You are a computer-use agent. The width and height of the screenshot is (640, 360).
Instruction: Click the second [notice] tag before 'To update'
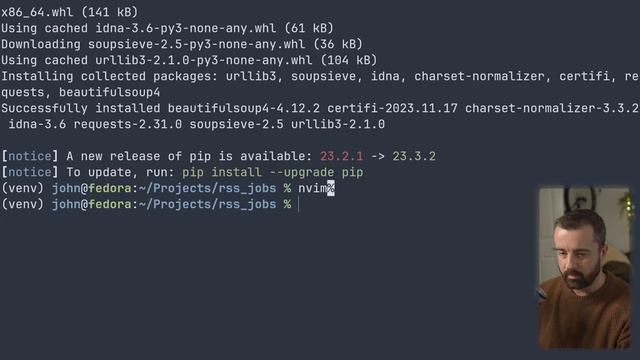pyautogui.click(x=30, y=172)
